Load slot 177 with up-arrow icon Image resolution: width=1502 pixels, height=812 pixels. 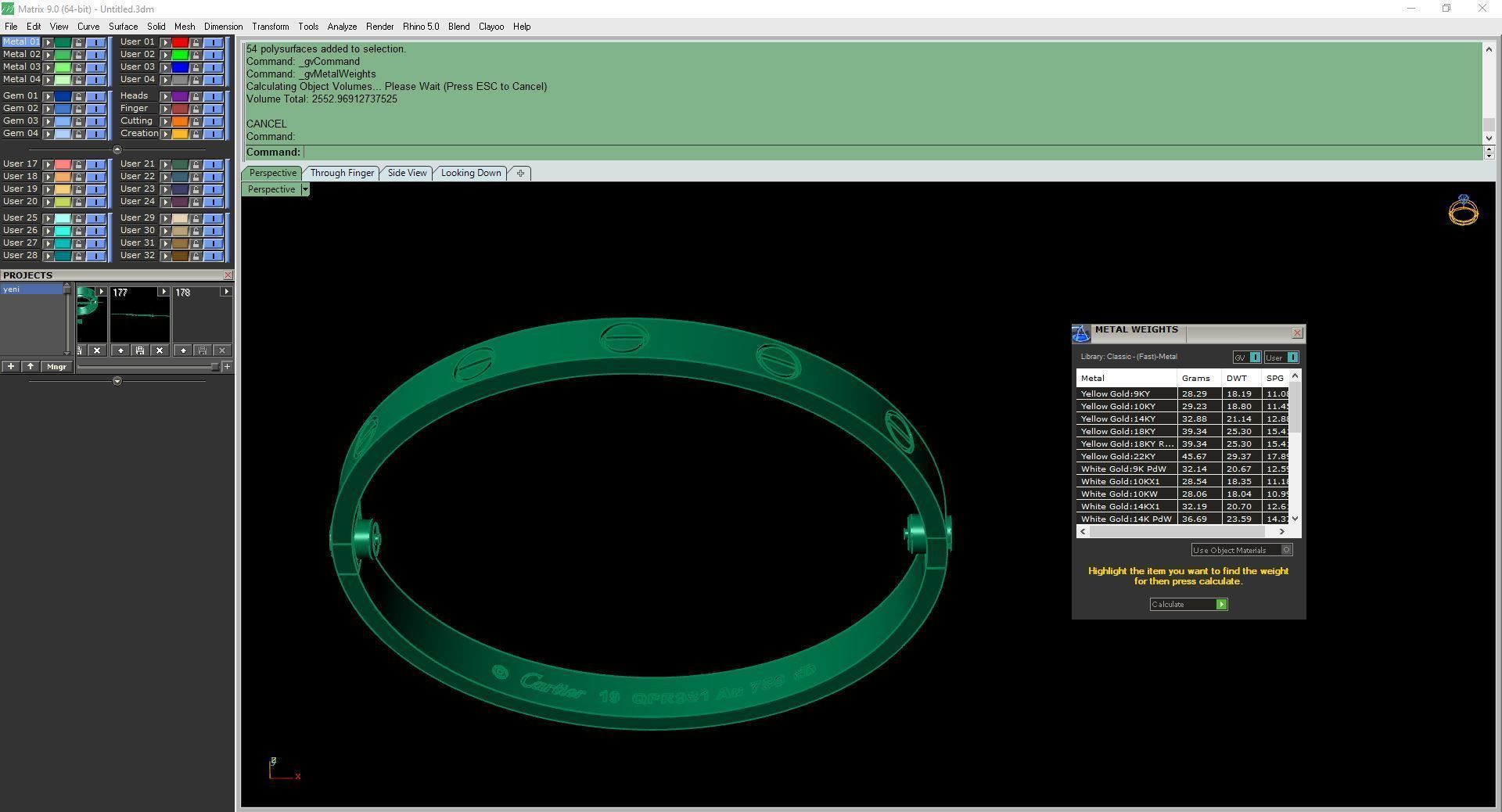pos(120,350)
